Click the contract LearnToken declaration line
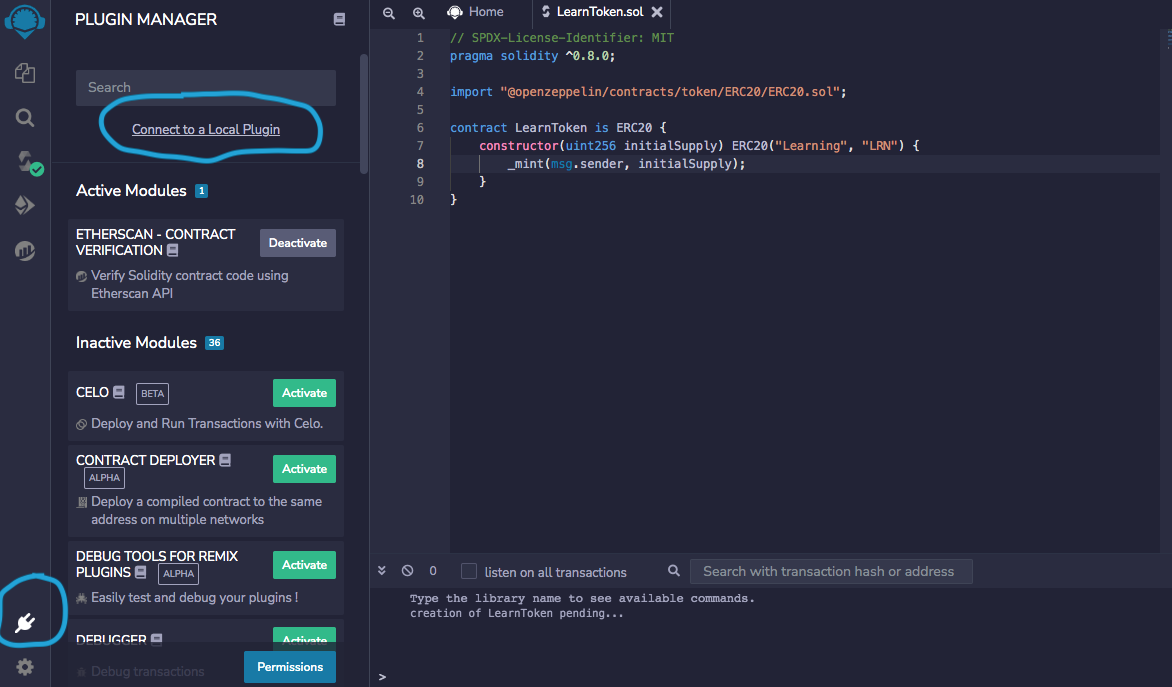 coord(558,128)
